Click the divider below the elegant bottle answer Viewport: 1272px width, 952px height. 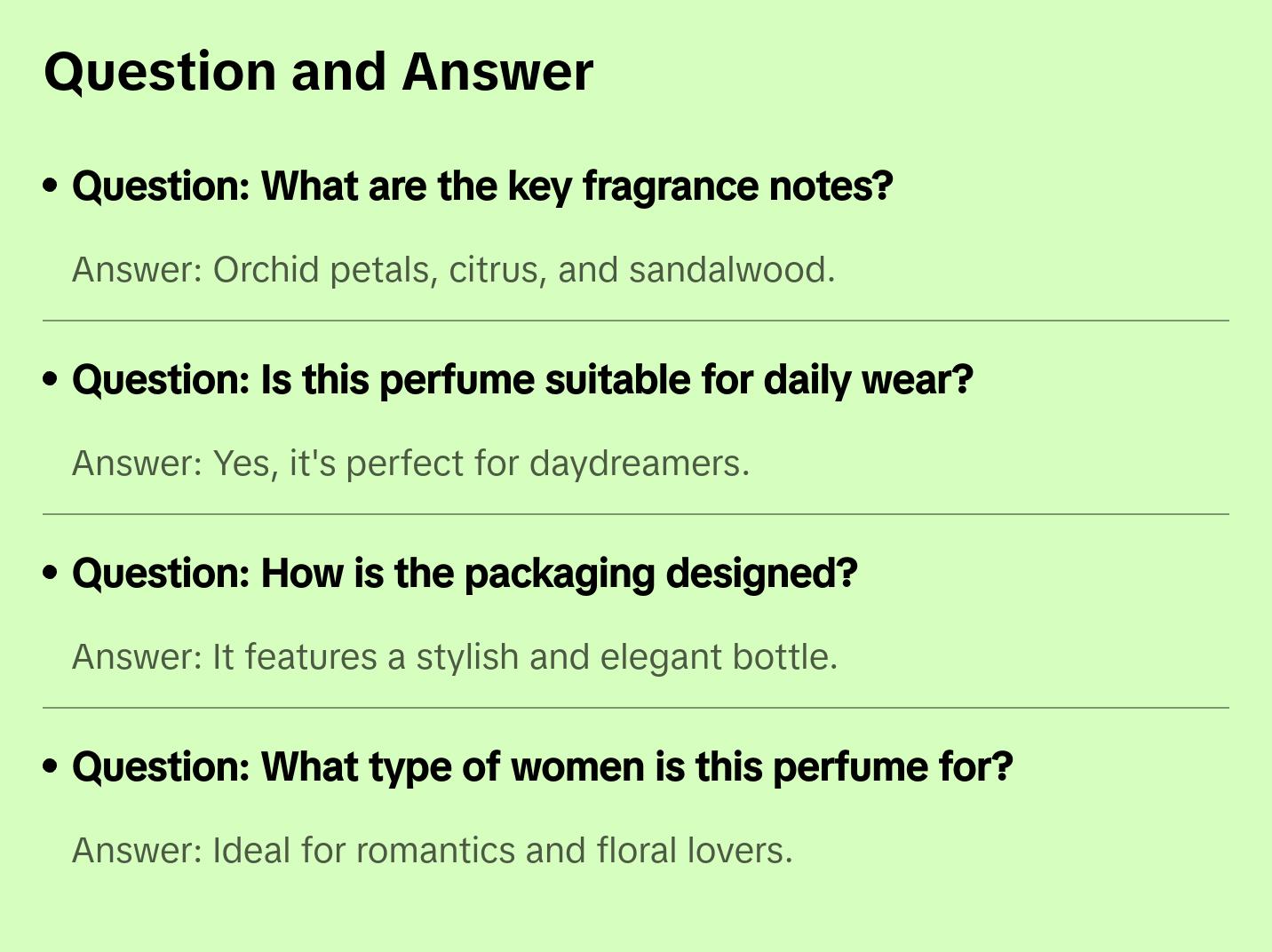coord(636,708)
